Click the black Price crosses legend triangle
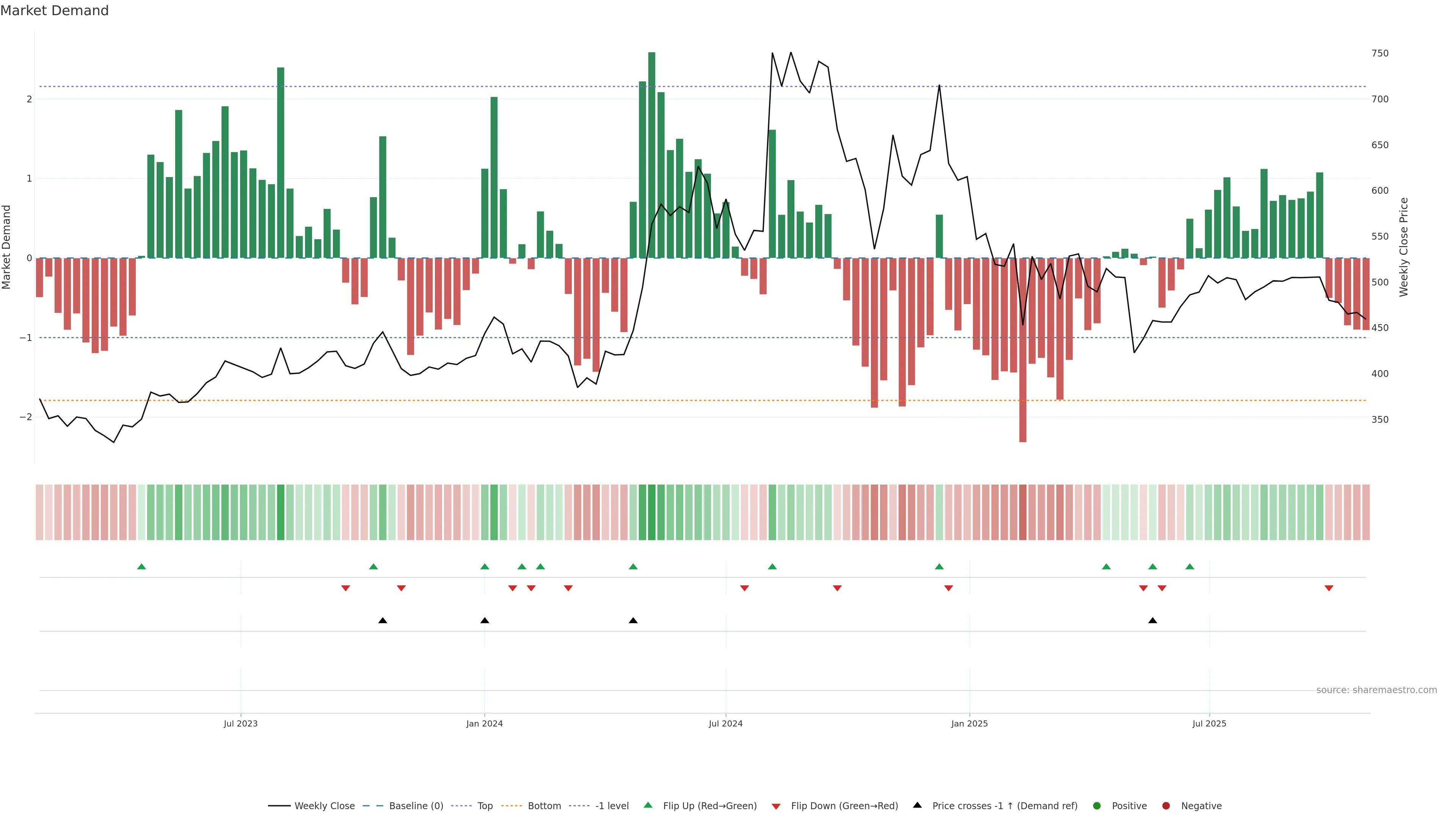Screen dimensions: 1456x819 [917, 805]
